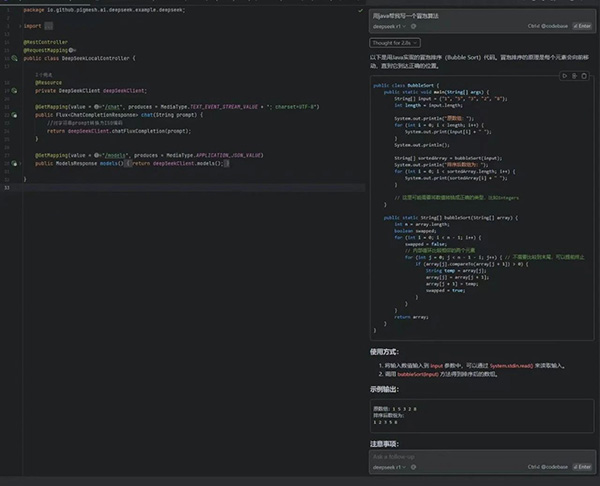Click gutter icon beside deepSeekClient field
Image resolution: width=600 pixels, height=486 pixels.
[14, 91]
